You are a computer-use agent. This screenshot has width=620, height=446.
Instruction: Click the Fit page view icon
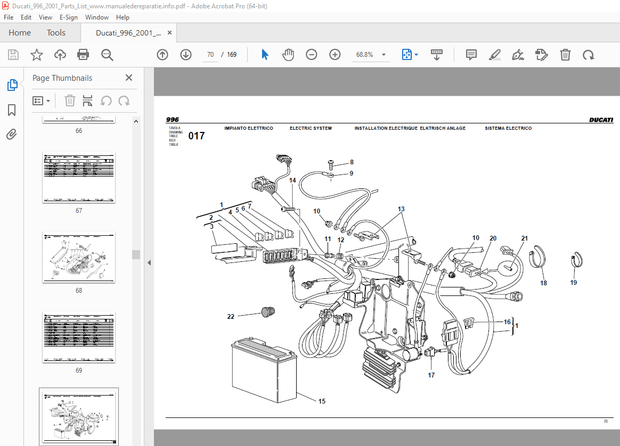[406, 55]
